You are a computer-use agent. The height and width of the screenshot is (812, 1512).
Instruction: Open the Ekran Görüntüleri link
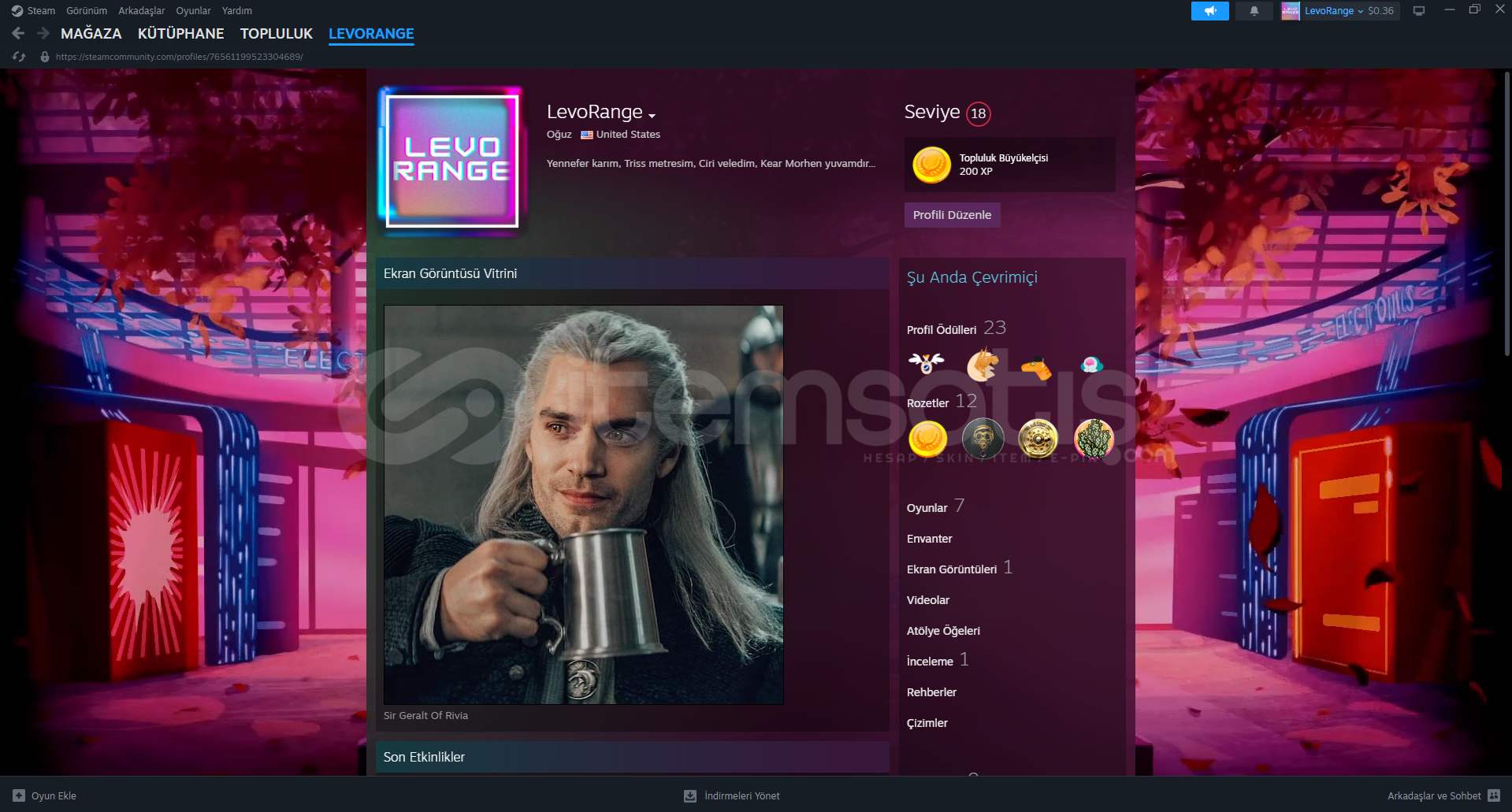pyautogui.click(x=952, y=569)
